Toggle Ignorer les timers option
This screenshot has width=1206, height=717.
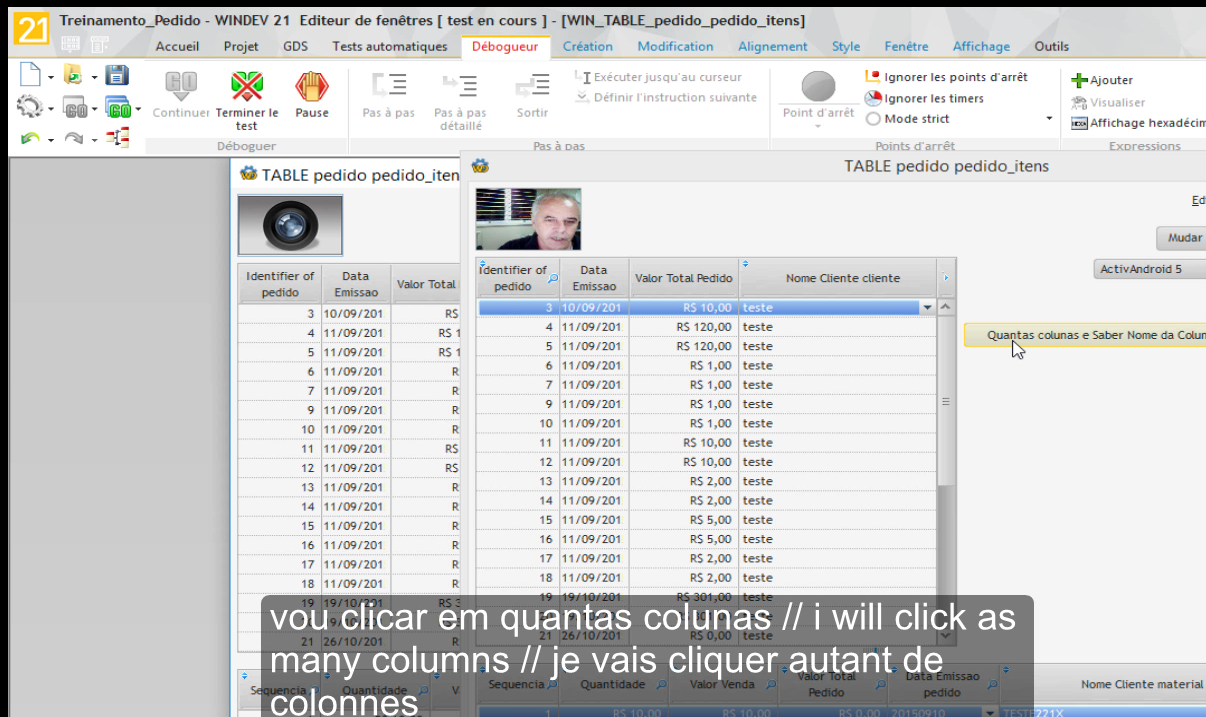[924, 98]
